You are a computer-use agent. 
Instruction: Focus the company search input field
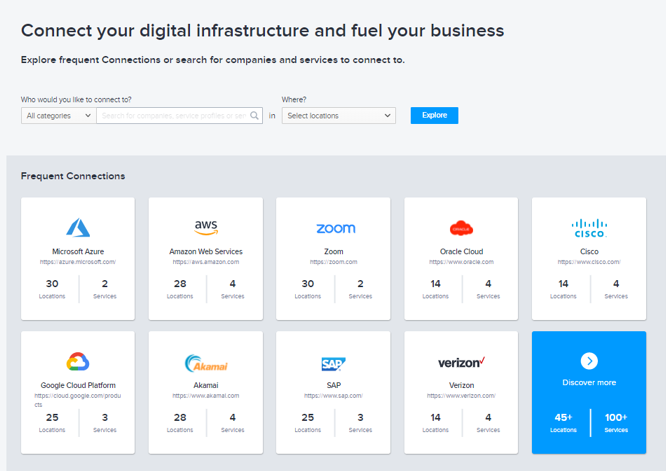pyautogui.click(x=179, y=116)
